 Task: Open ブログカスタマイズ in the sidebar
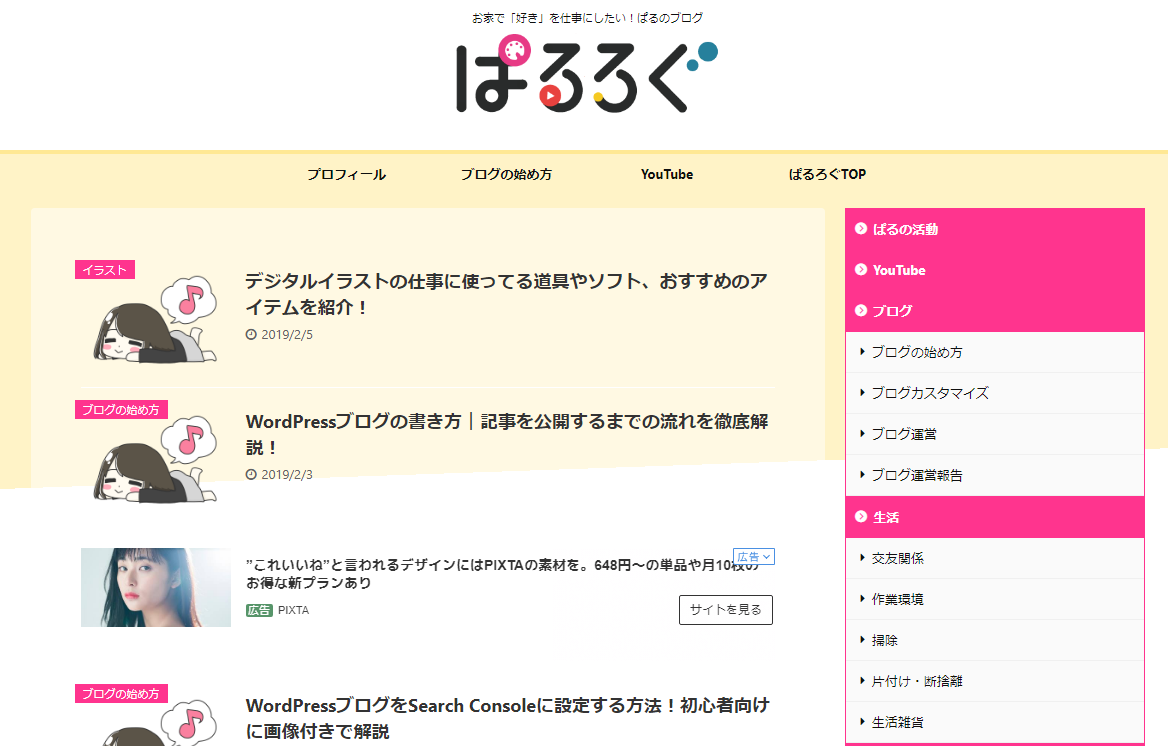[x=994, y=393]
